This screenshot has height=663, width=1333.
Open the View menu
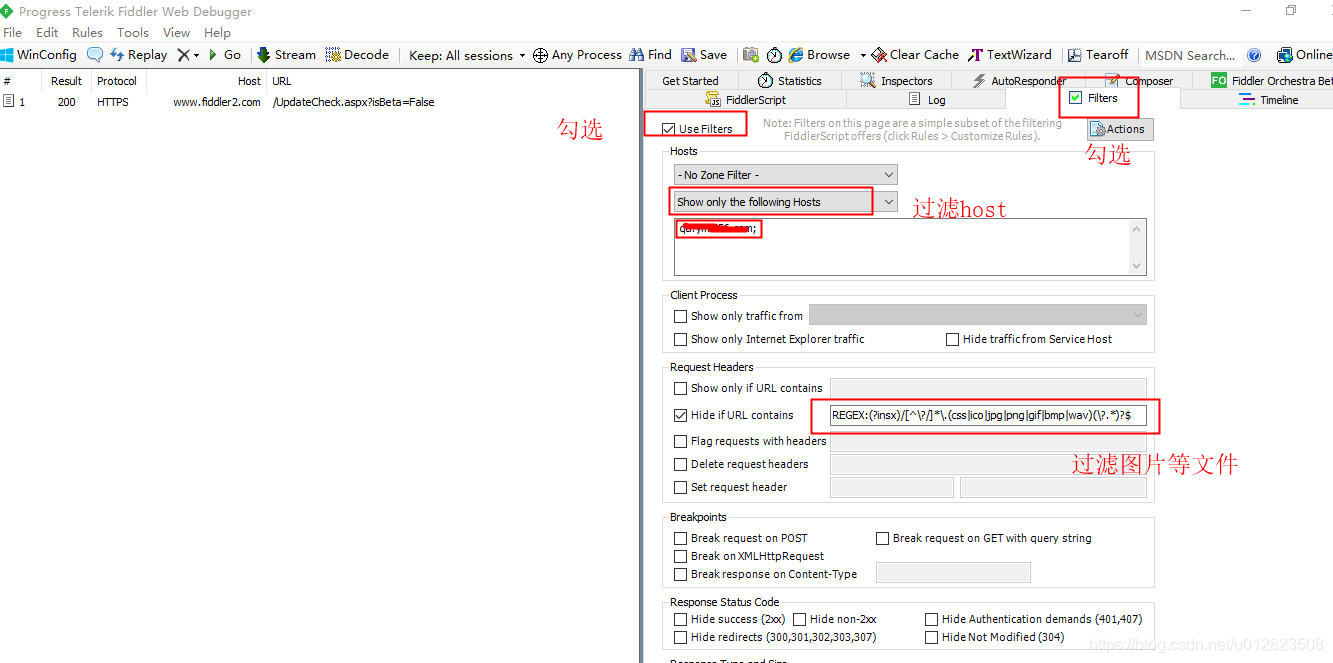tap(177, 33)
